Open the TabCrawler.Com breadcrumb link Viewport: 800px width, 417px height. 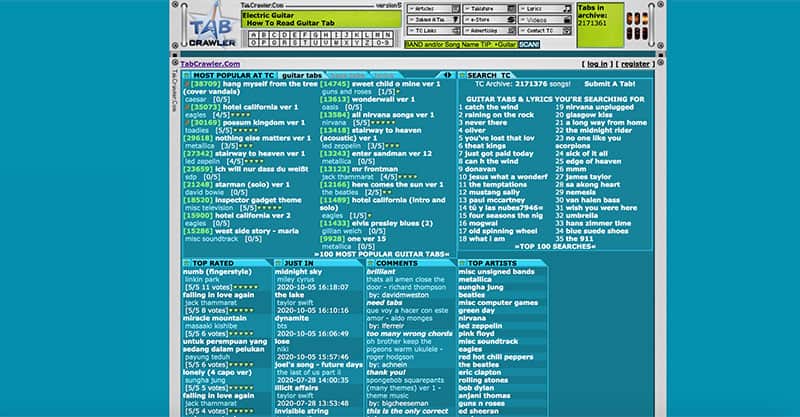[x=210, y=64]
